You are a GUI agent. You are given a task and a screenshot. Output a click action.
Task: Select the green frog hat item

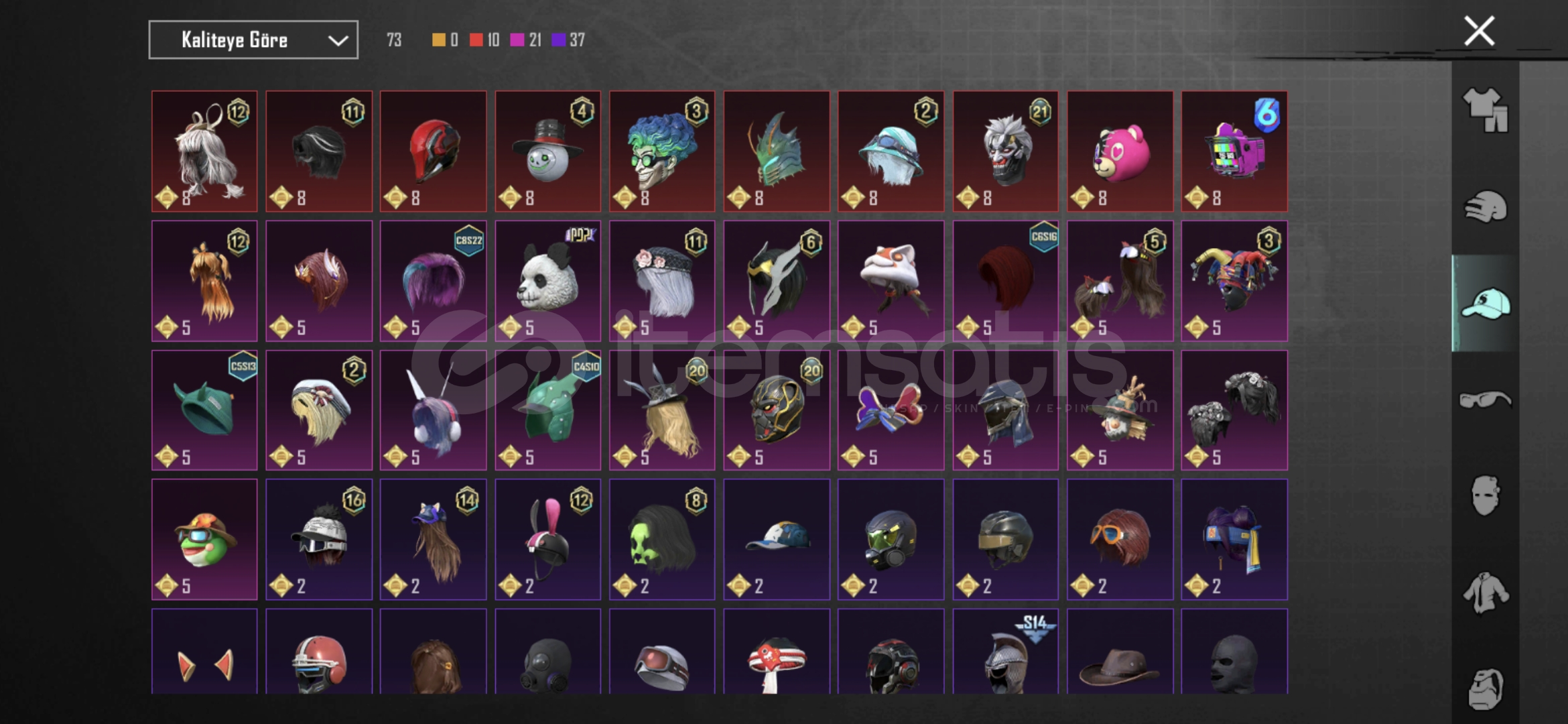204,539
